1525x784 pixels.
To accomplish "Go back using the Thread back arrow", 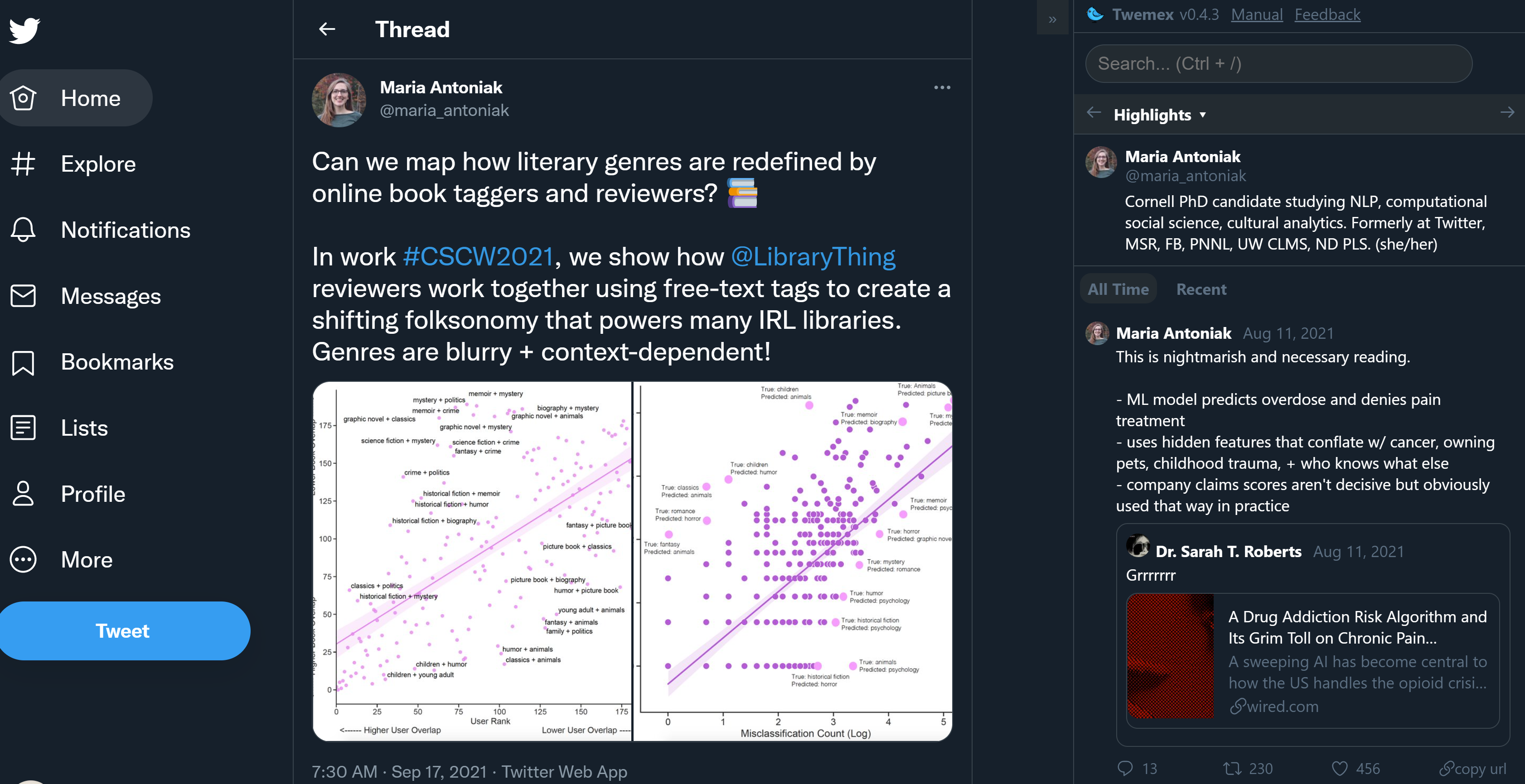I will (x=327, y=29).
